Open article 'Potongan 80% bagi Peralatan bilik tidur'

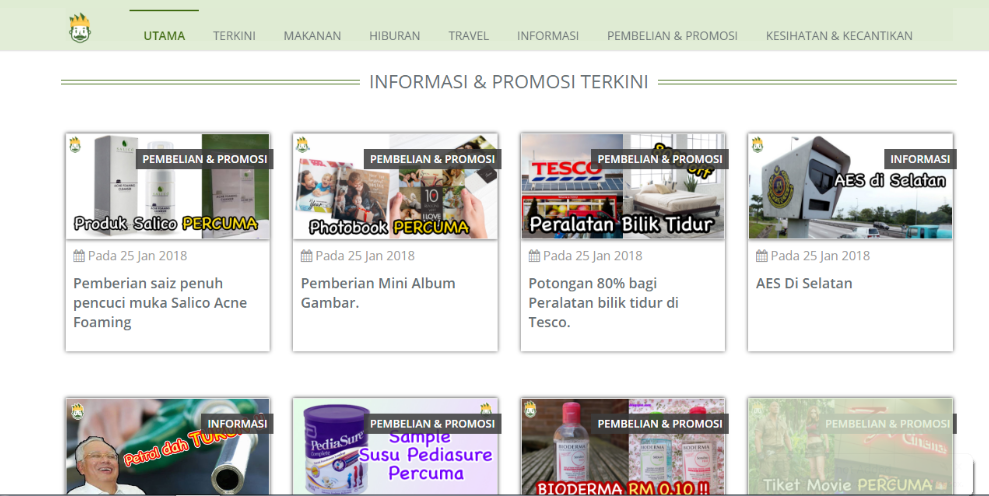604,303
